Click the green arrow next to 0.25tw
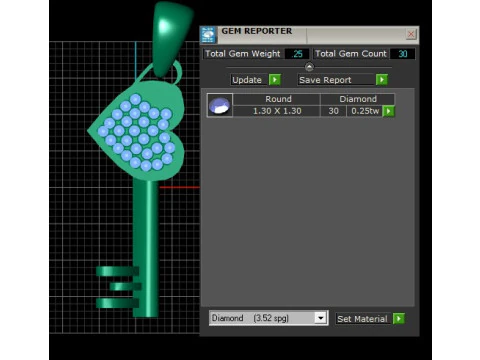The width and height of the screenshot is (480, 360). pyautogui.click(x=388, y=111)
